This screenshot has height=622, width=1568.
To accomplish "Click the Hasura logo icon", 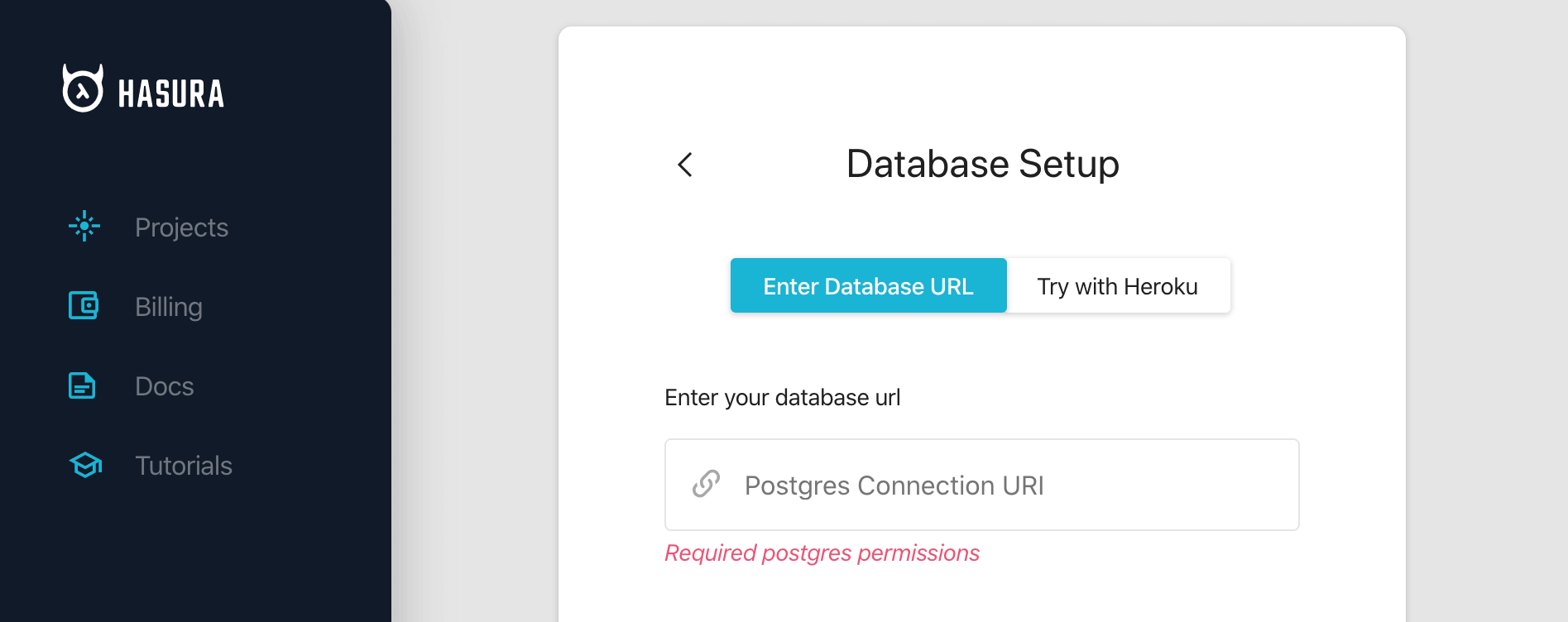I will coord(83,89).
